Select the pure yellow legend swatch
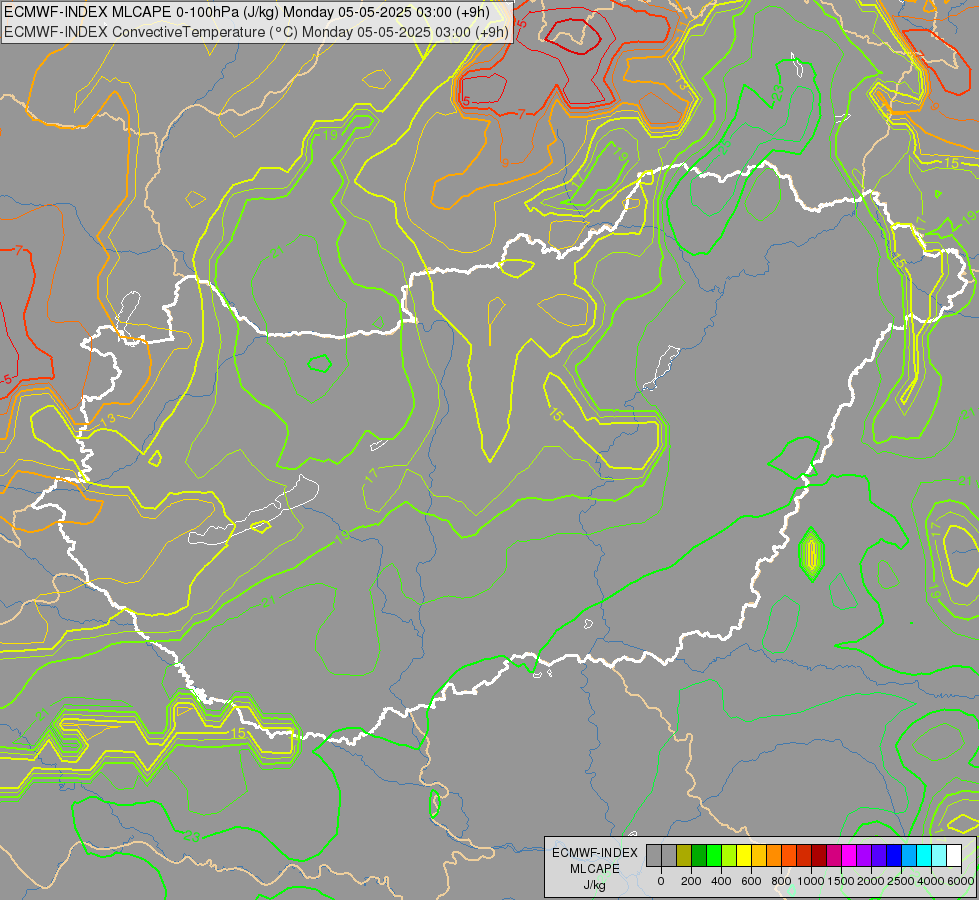This screenshot has width=979, height=900. (744, 855)
